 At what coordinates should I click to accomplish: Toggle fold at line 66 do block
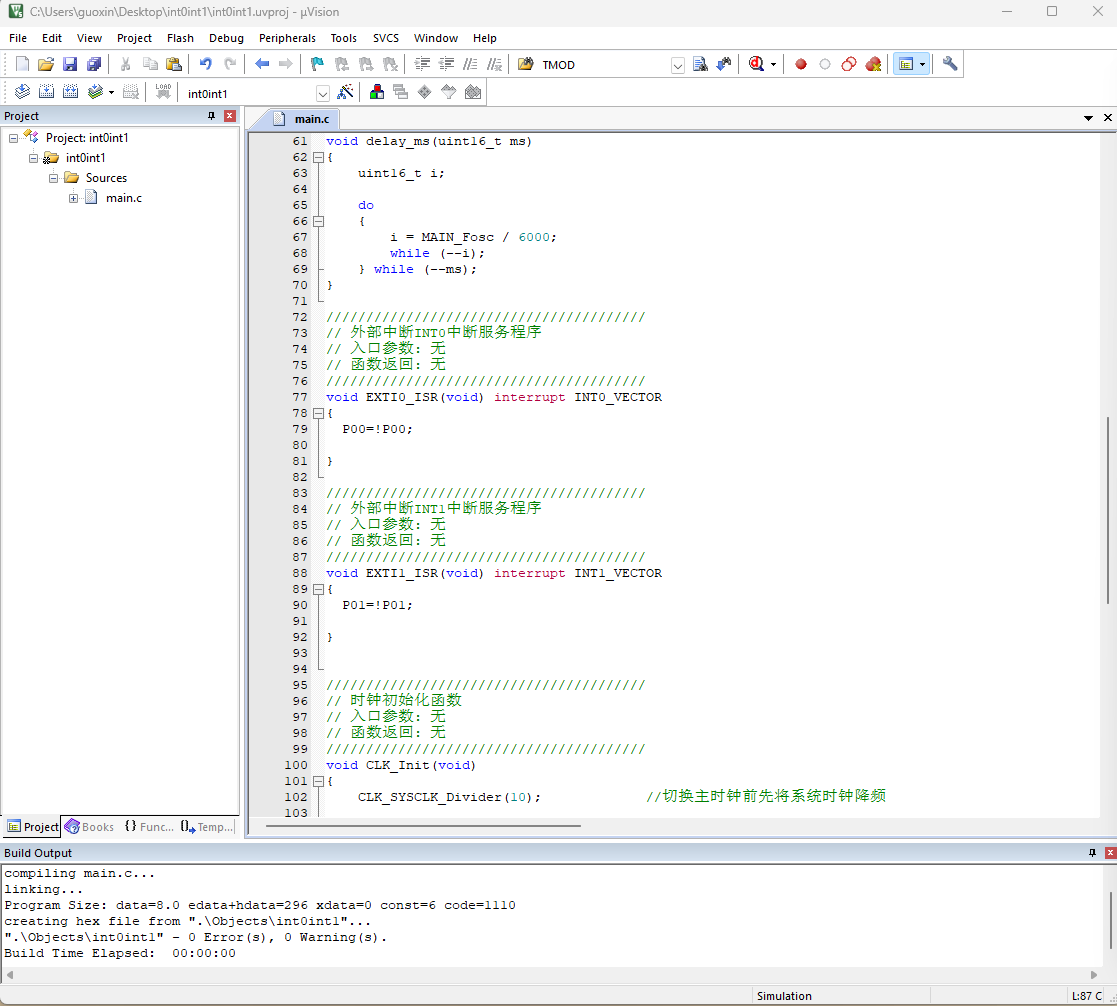(x=318, y=221)
